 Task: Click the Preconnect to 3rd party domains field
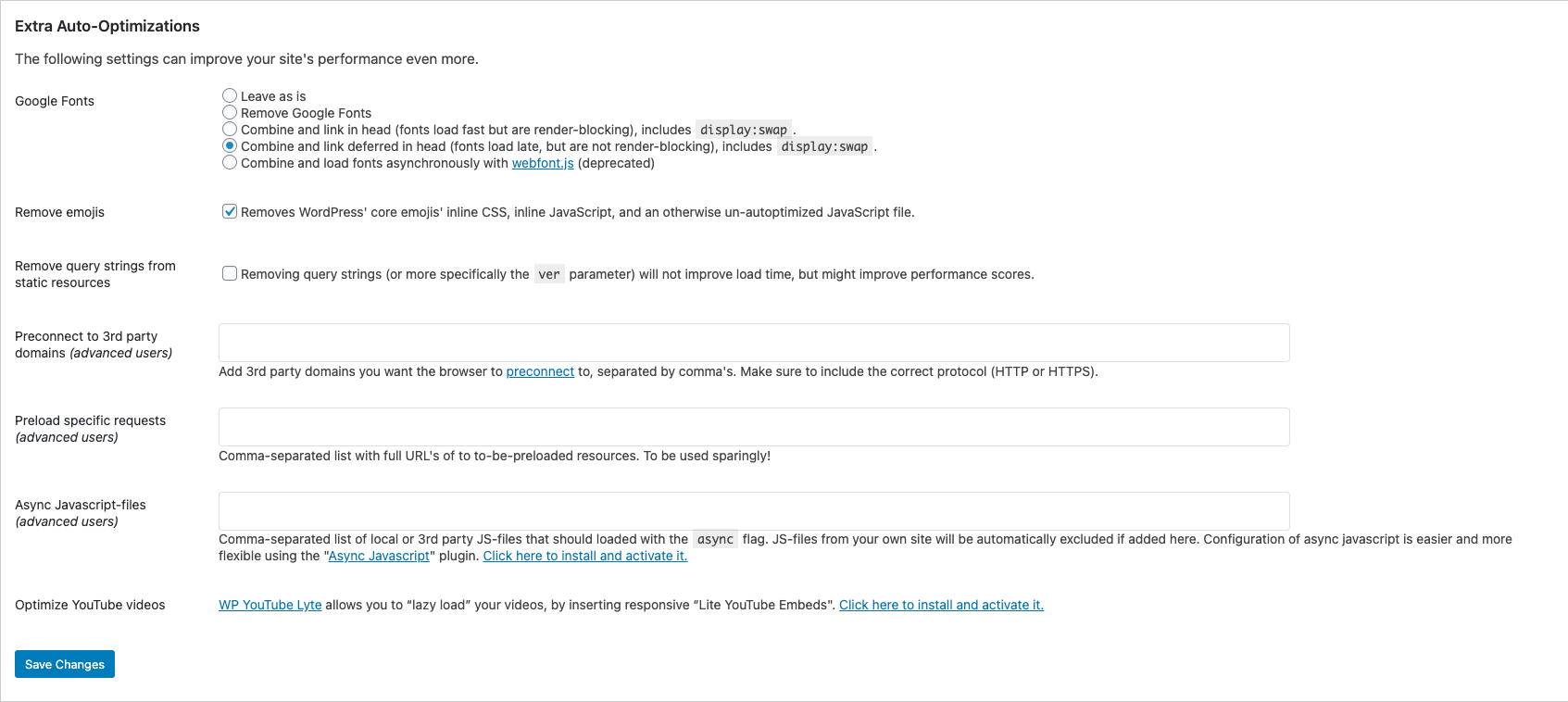coord(754,343)
